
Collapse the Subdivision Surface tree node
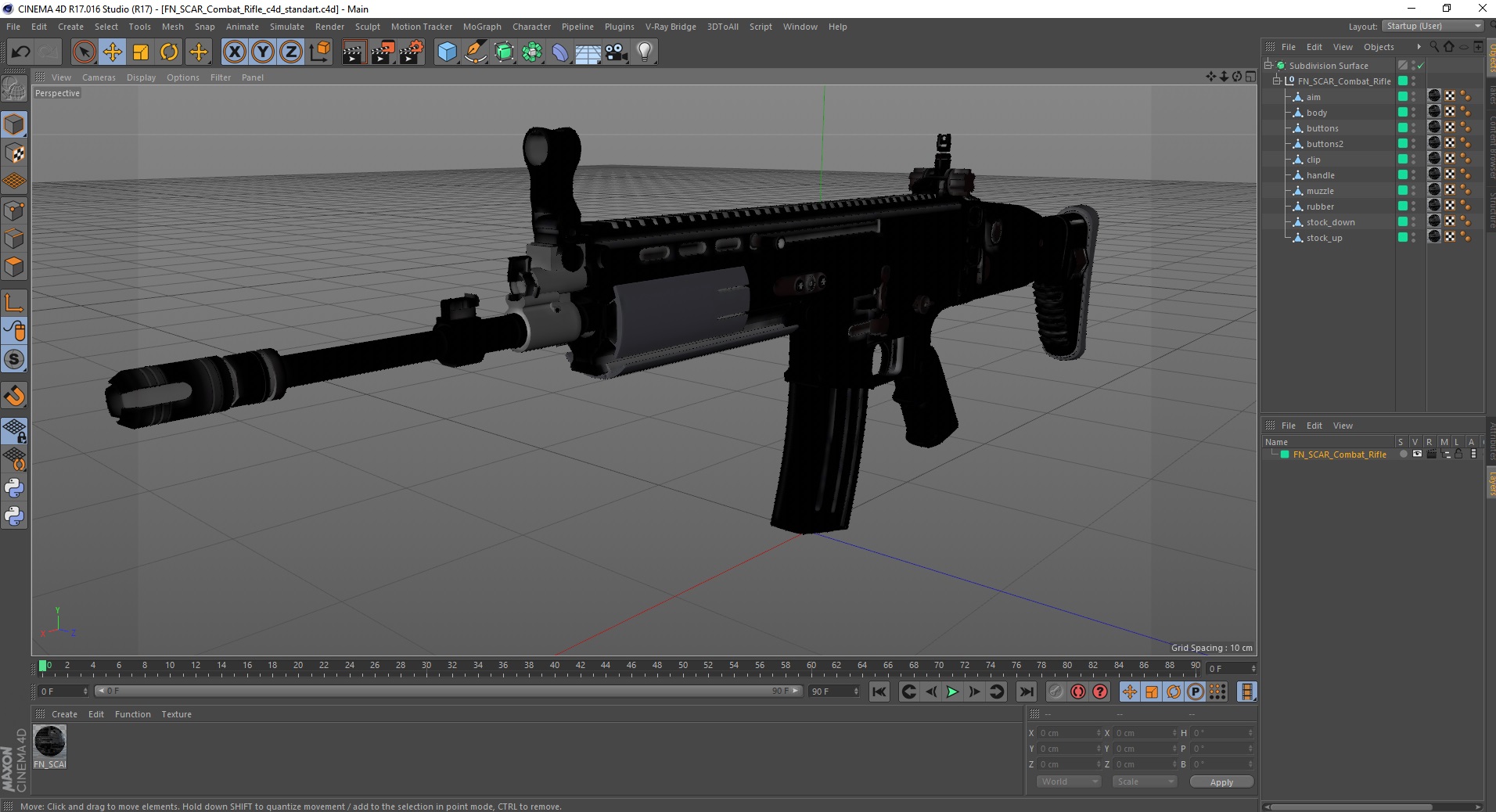point(1268,65)
